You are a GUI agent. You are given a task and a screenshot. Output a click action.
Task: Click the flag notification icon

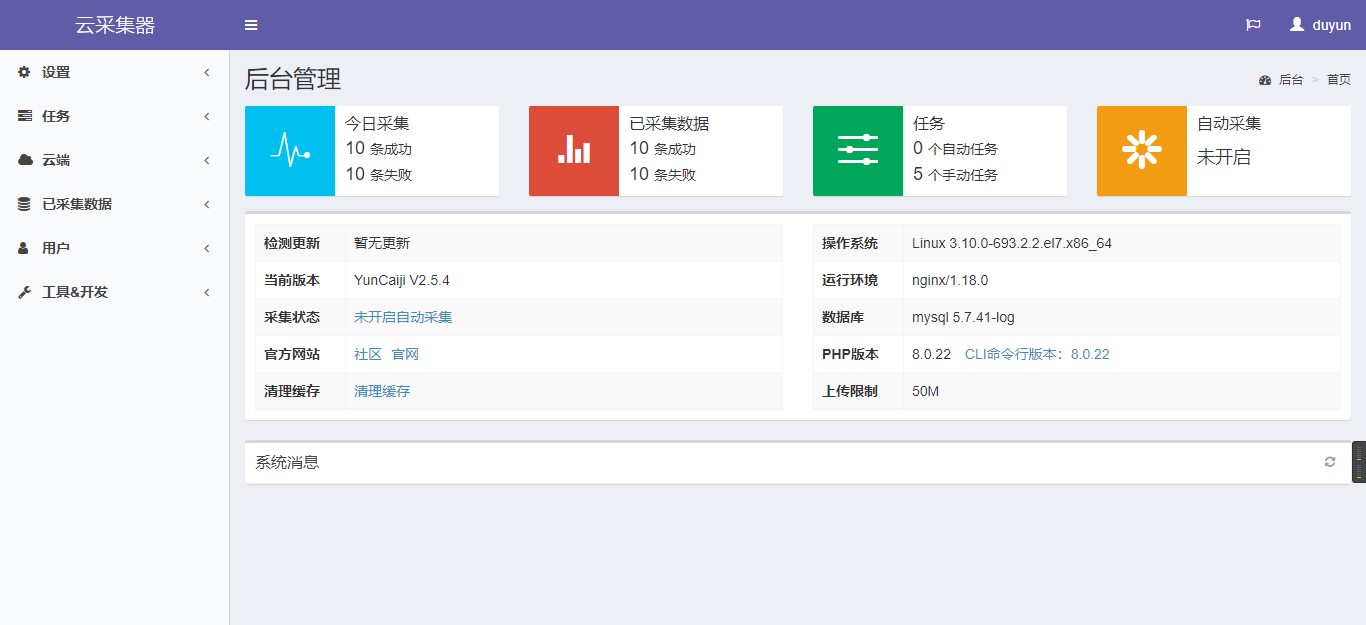1253,25
